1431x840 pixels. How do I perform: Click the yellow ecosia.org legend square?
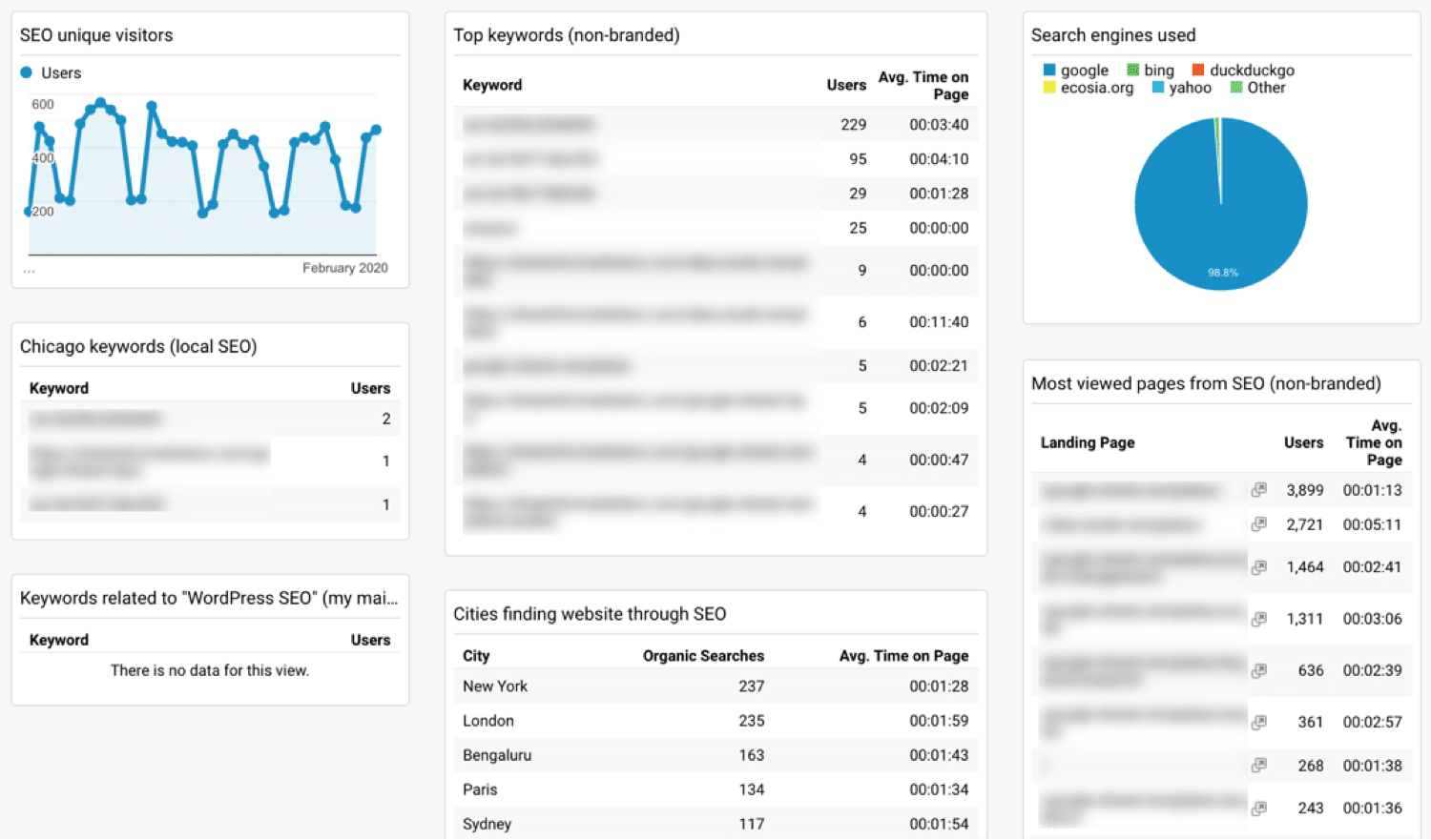click(1047, 88)
